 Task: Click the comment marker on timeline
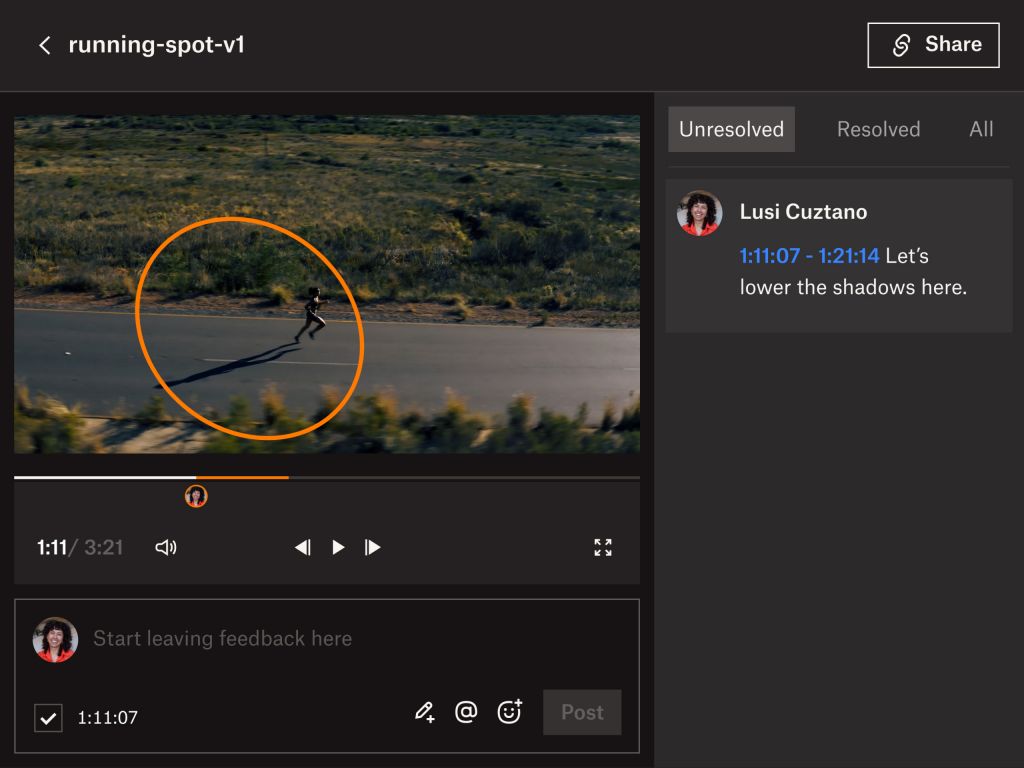coord(196,496)
